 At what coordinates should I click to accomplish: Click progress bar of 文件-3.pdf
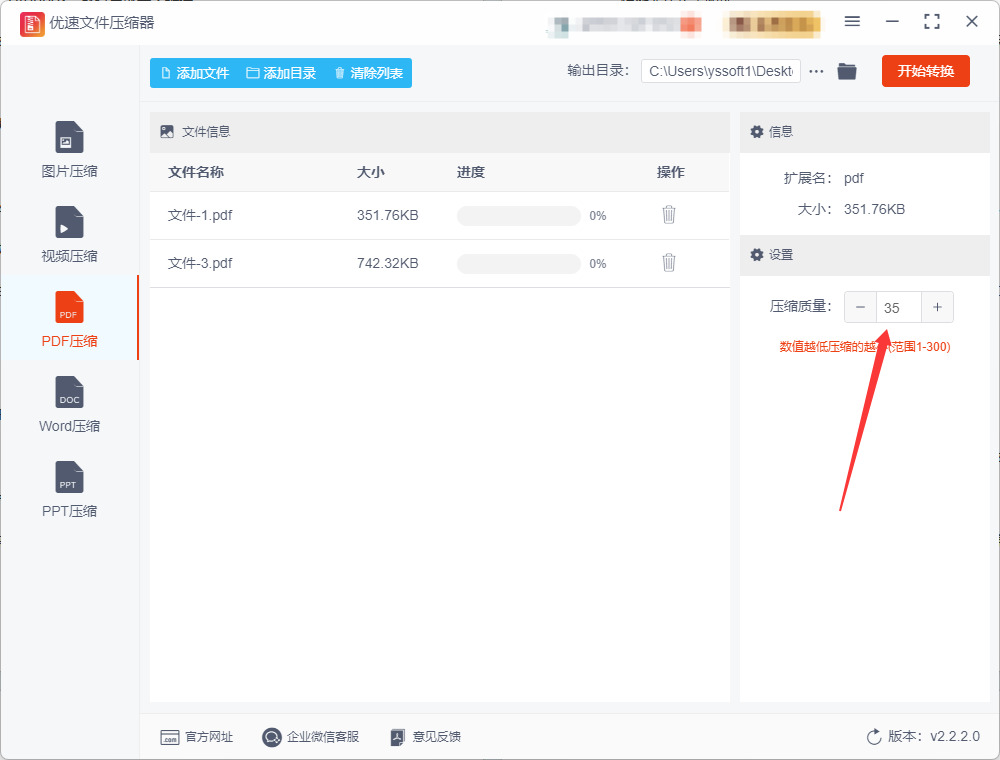pyautogui.click(x=518, y=263)
